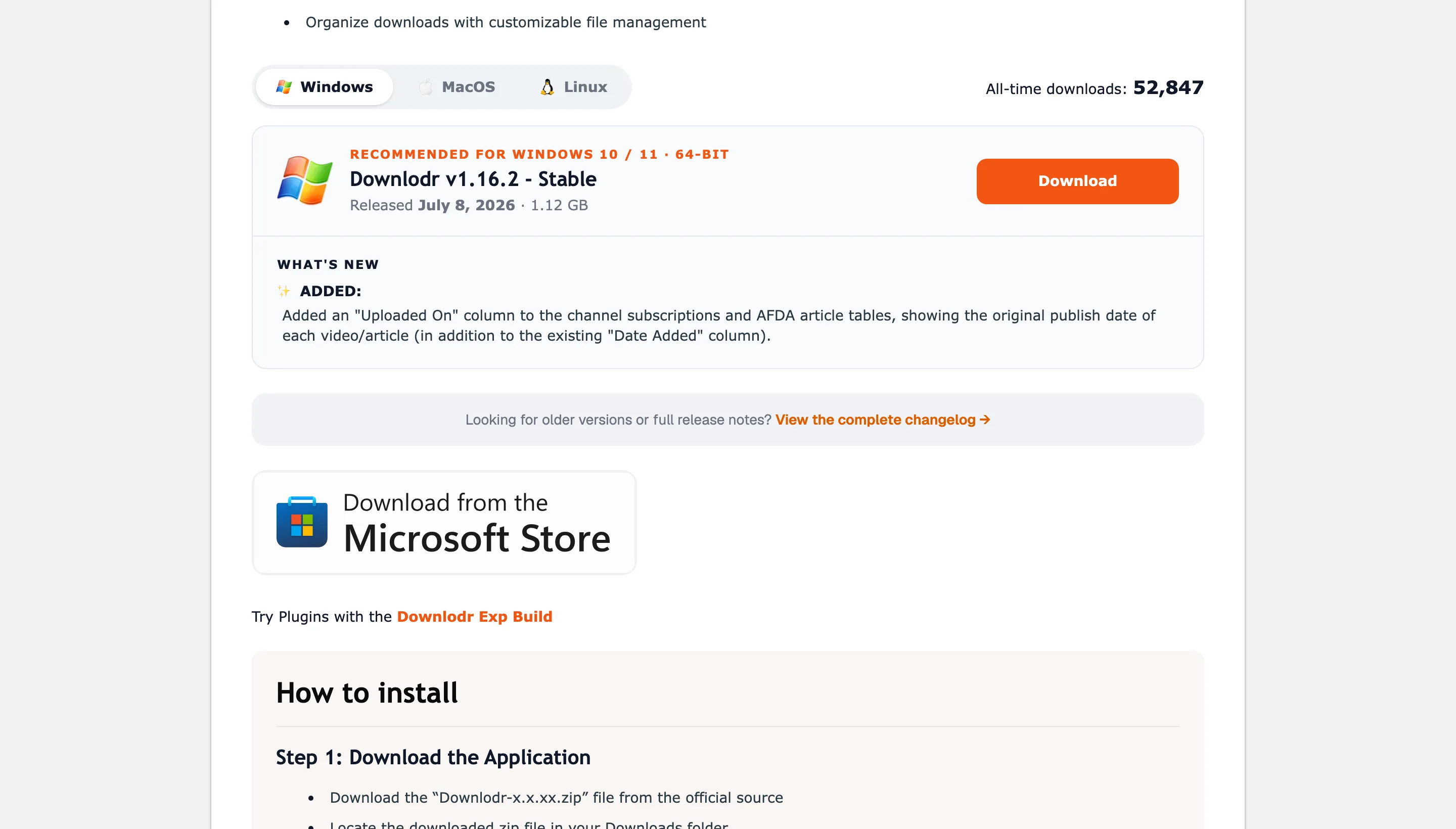The width and height of the screenshot is (1456, 829).
Task: Click the Apple logo icon in tab
Action: [x=426, y=87]
